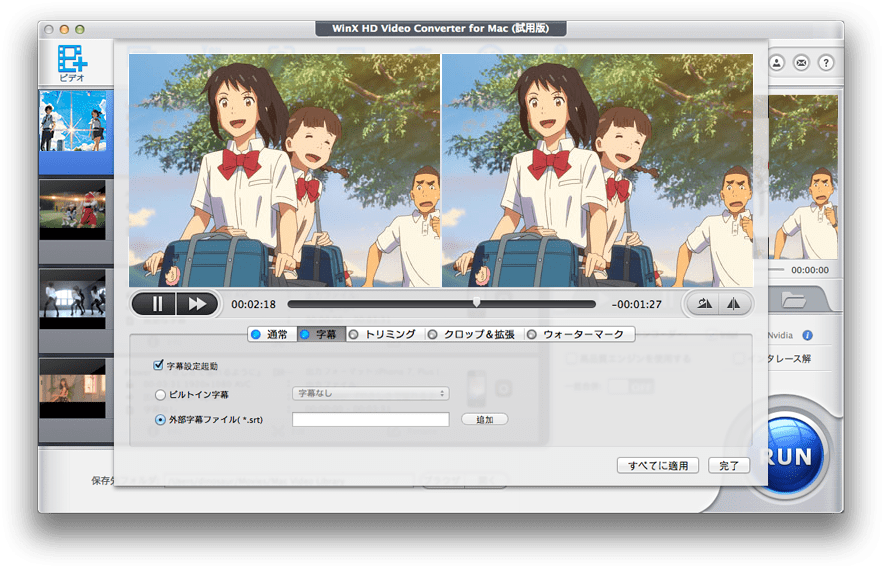Open the help question mark icon
The image size is (882, 568).
coord(825,62)
